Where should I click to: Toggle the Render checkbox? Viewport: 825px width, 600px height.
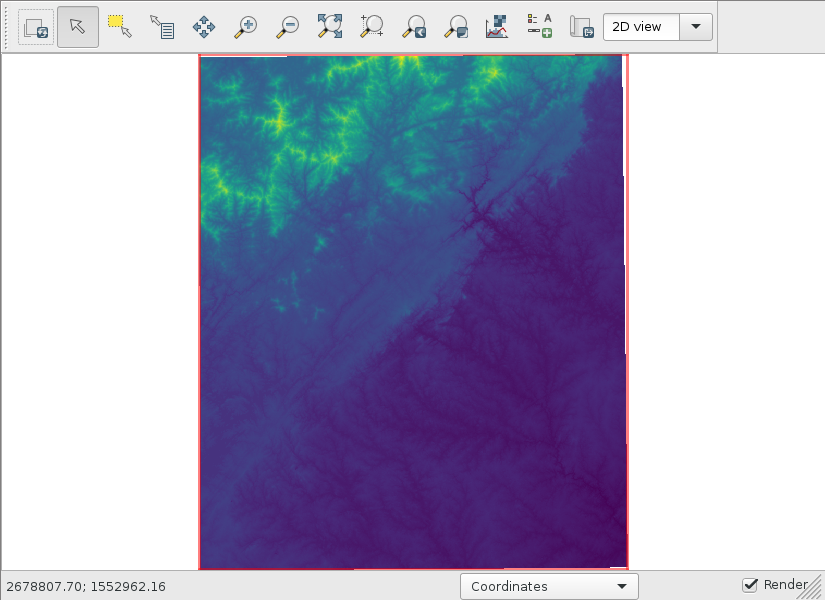(x=750, y=585)
